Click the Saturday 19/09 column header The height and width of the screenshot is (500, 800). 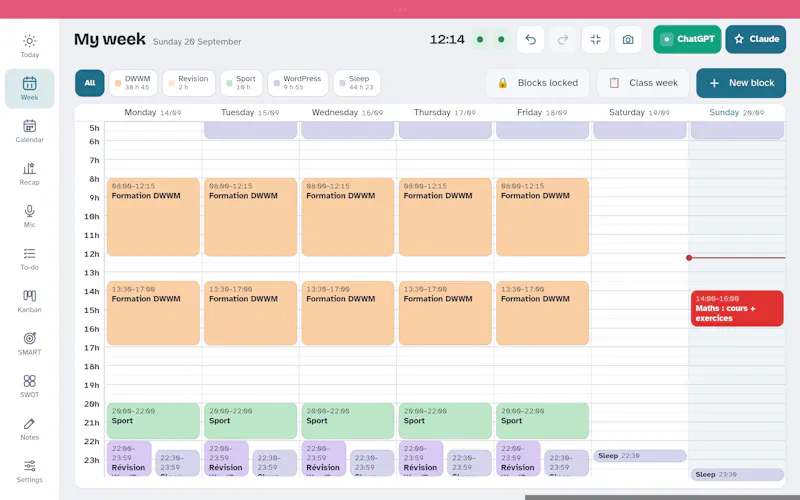pos(639,112)
